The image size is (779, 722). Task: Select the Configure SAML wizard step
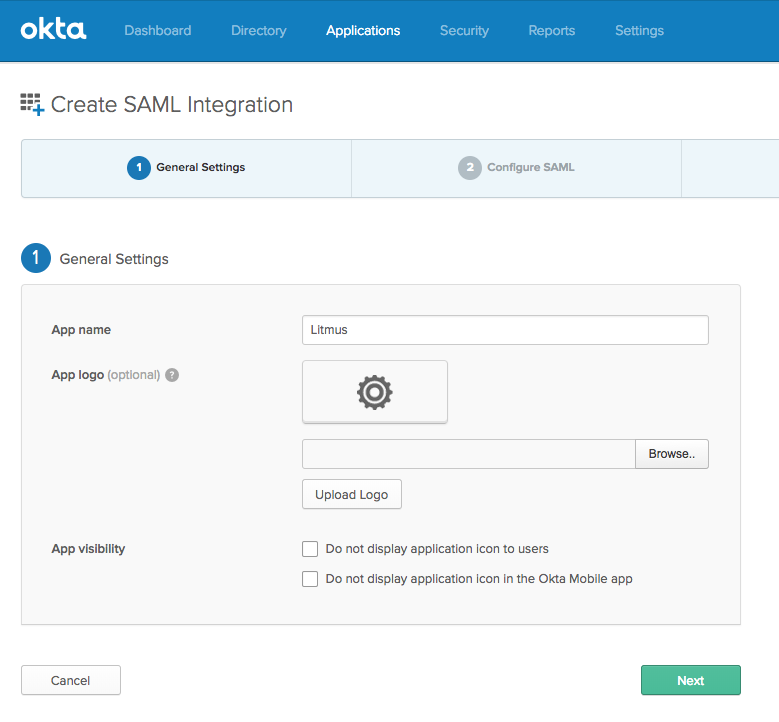pyautogui.click(x=516, y=168)
